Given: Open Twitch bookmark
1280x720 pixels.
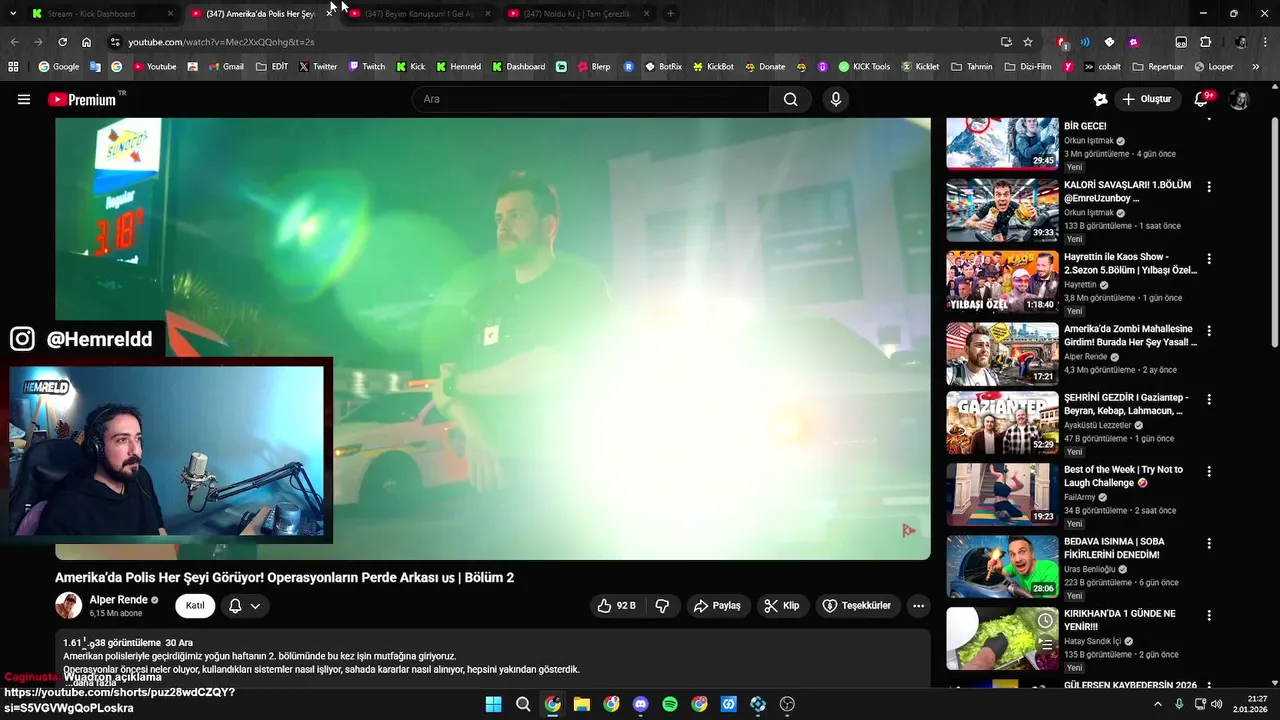Looking at the screenshot, I should (x=366, y=67).
